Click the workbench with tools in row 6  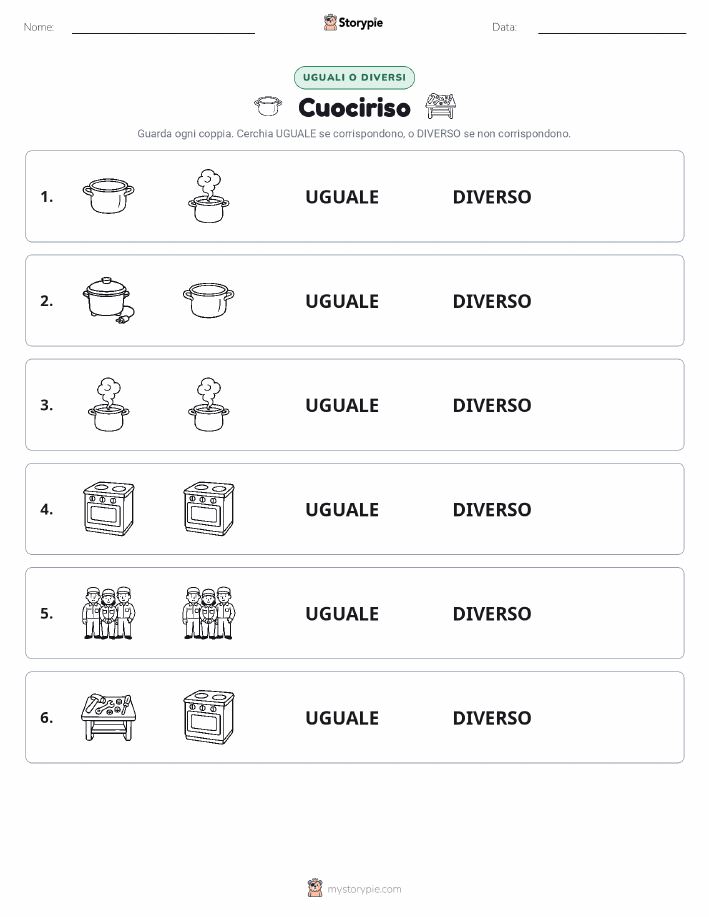click(108, 717)
